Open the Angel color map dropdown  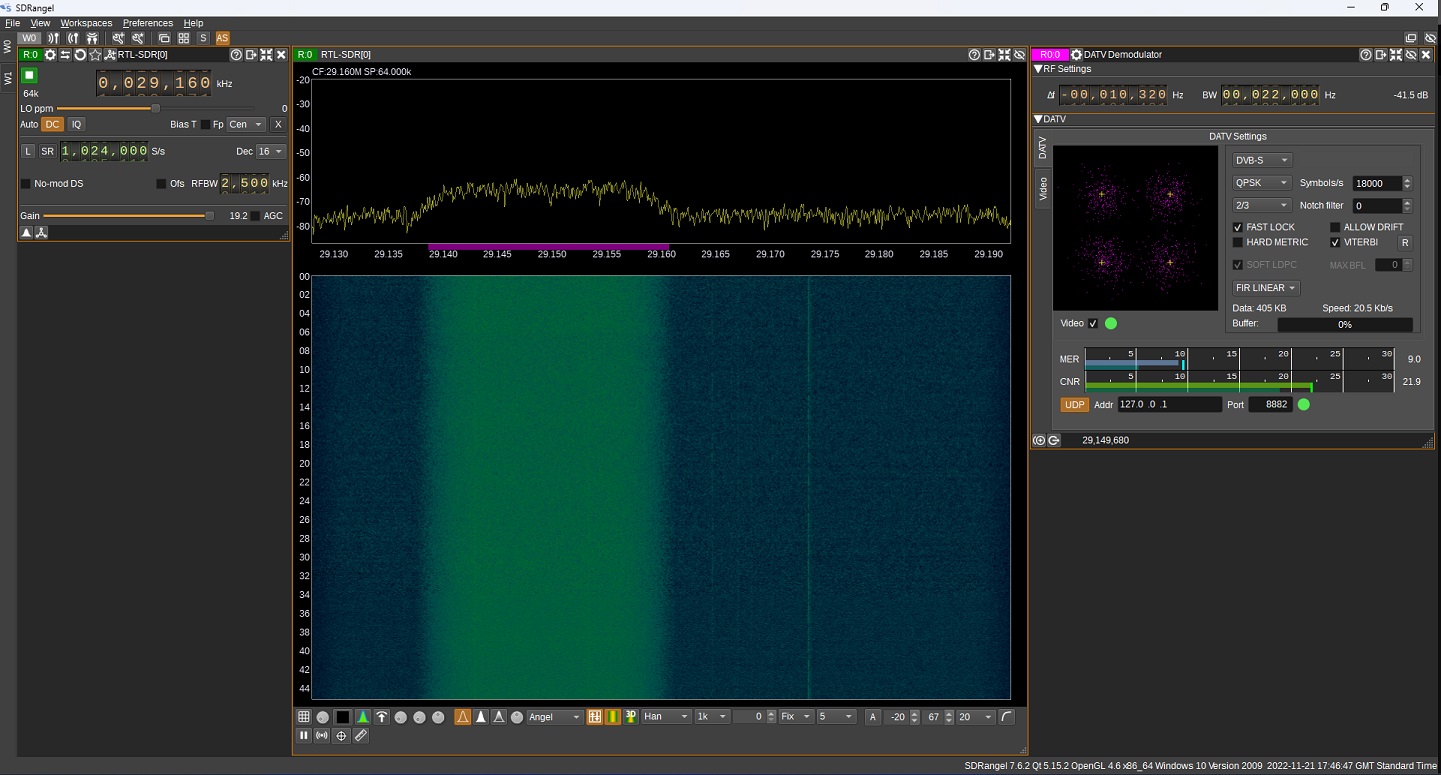coord(555,717)
